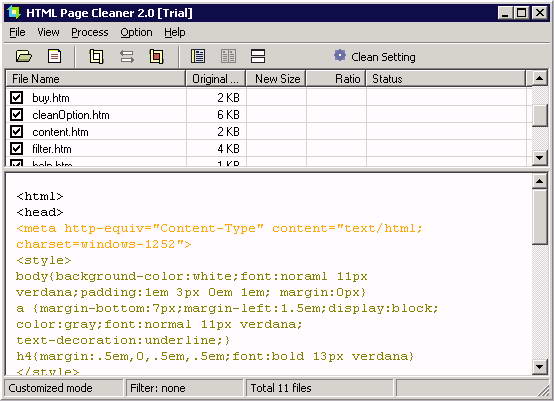Click Filter: none status bar panel
This screenshot has width=554, height=401.
coord(185,388)
